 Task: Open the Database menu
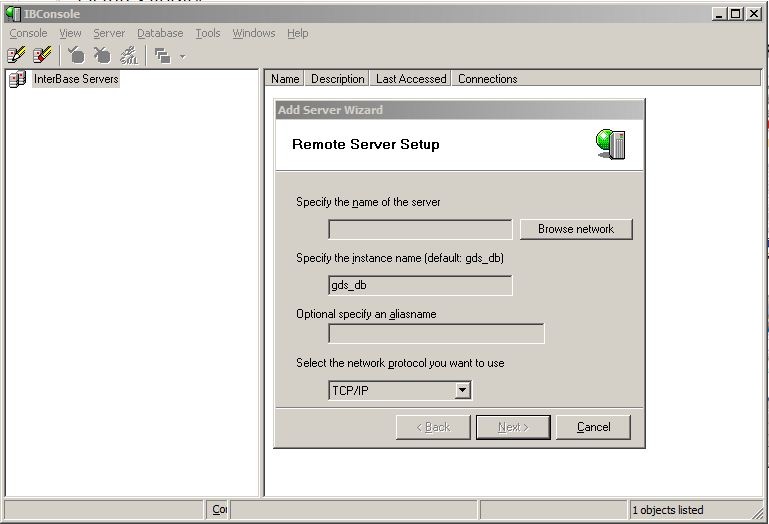point(160,33)
